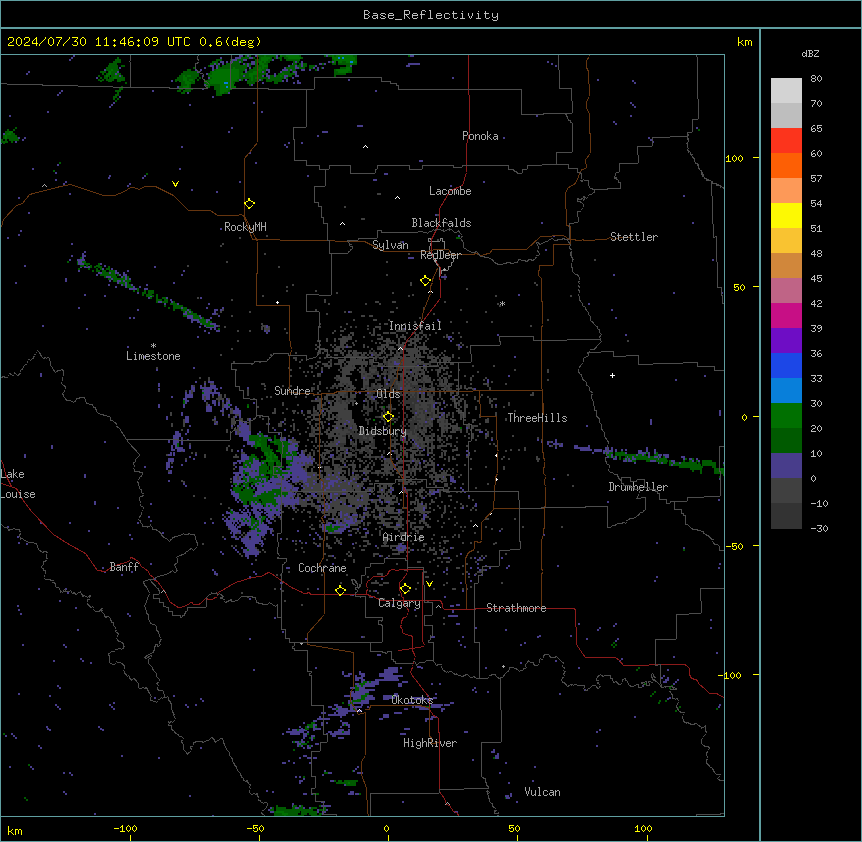Click the Sylvan map label
Image resolution: width=862 pixels, height=842 pixels.
point(390,245)
